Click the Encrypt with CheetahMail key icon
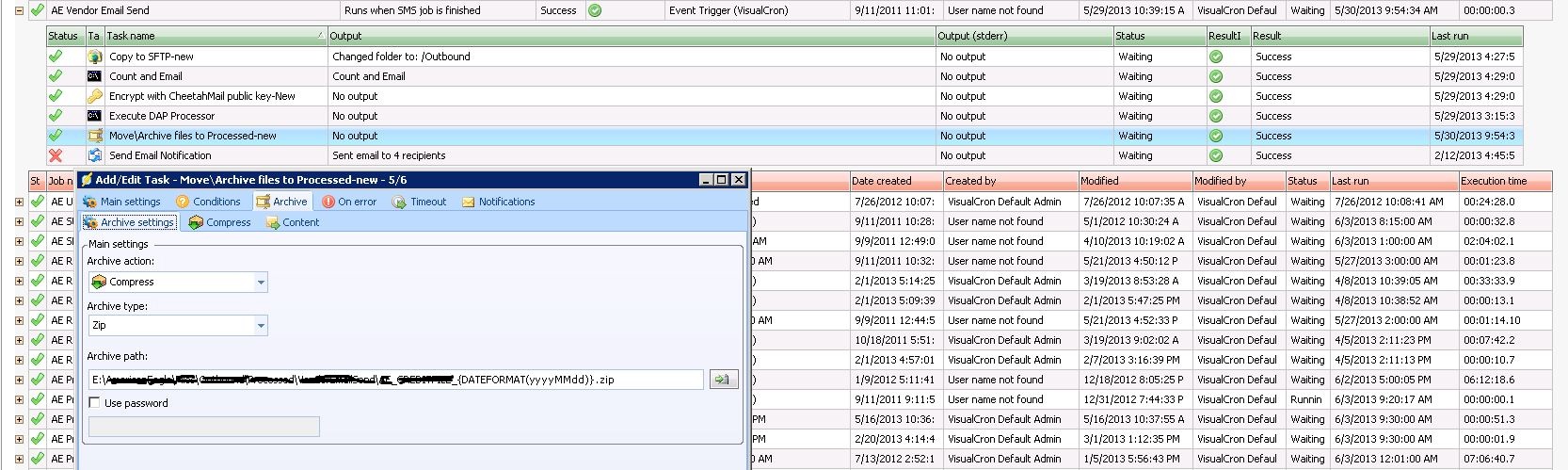 (94, 96)
